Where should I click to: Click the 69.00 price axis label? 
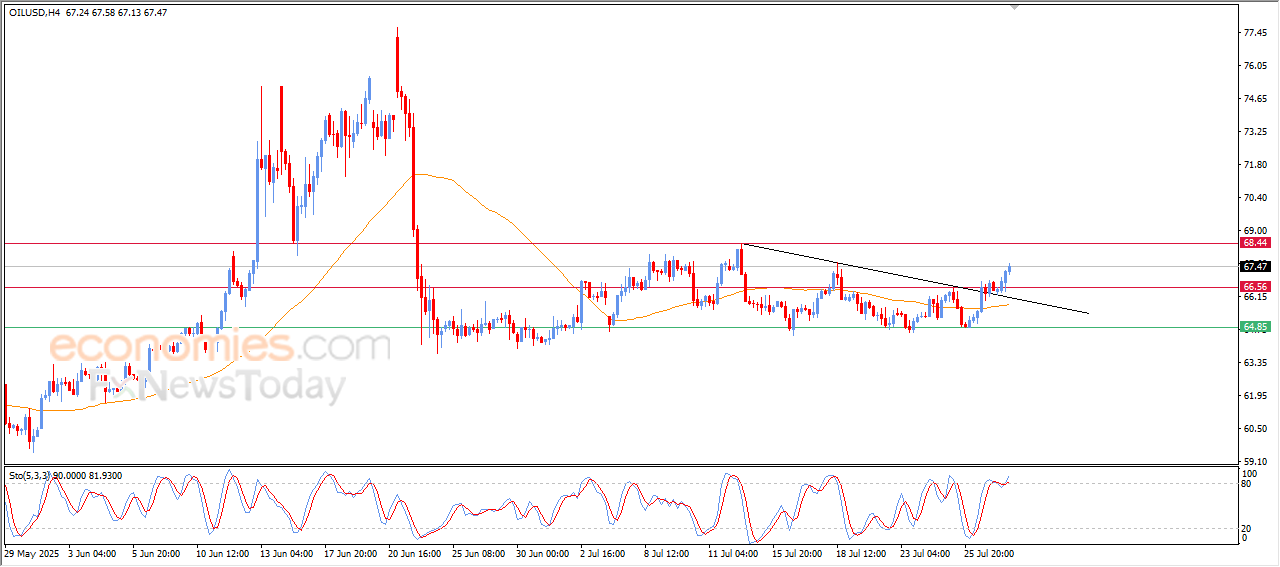click(x=1255, y=231)
